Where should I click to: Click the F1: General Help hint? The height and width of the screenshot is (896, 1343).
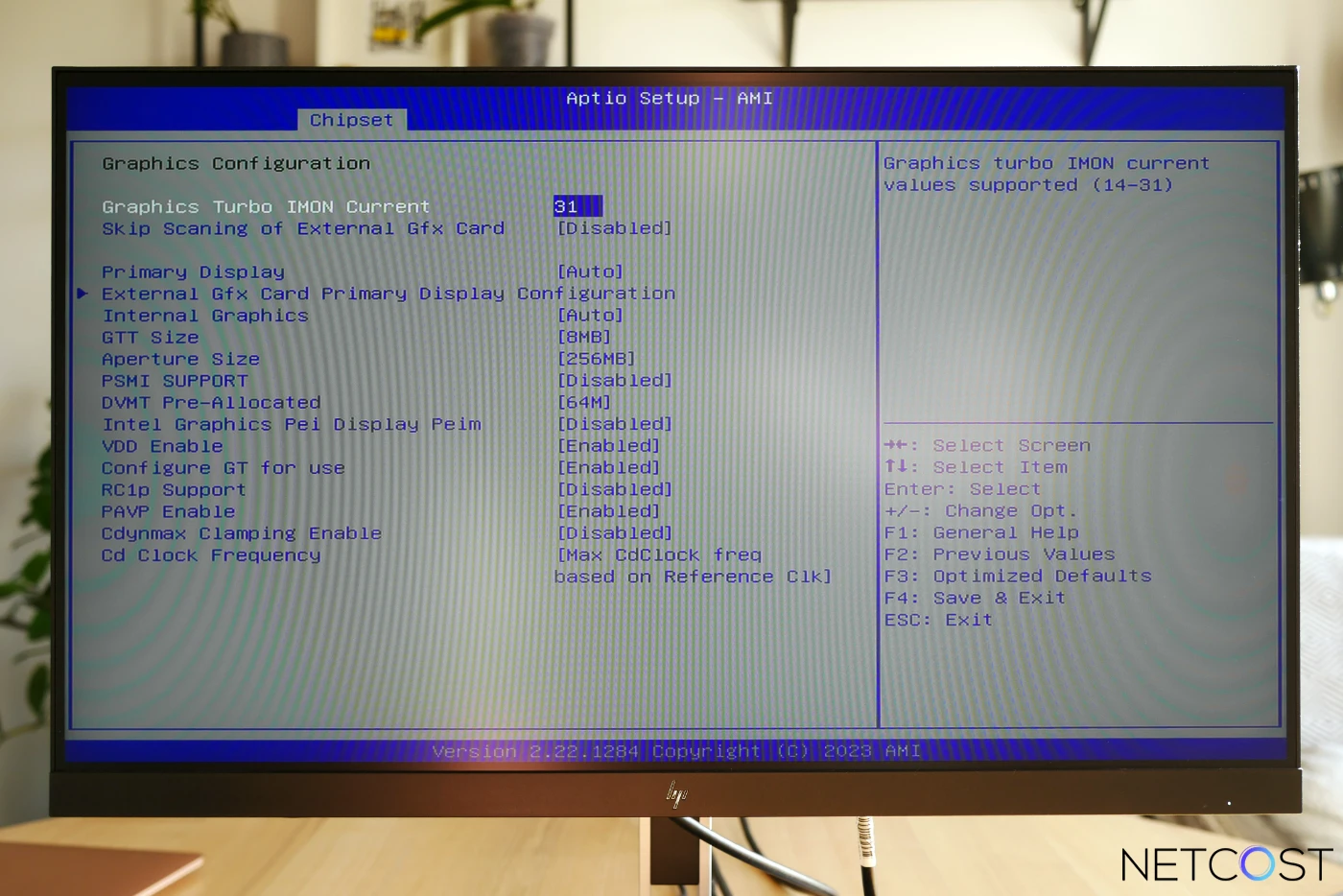981,533
